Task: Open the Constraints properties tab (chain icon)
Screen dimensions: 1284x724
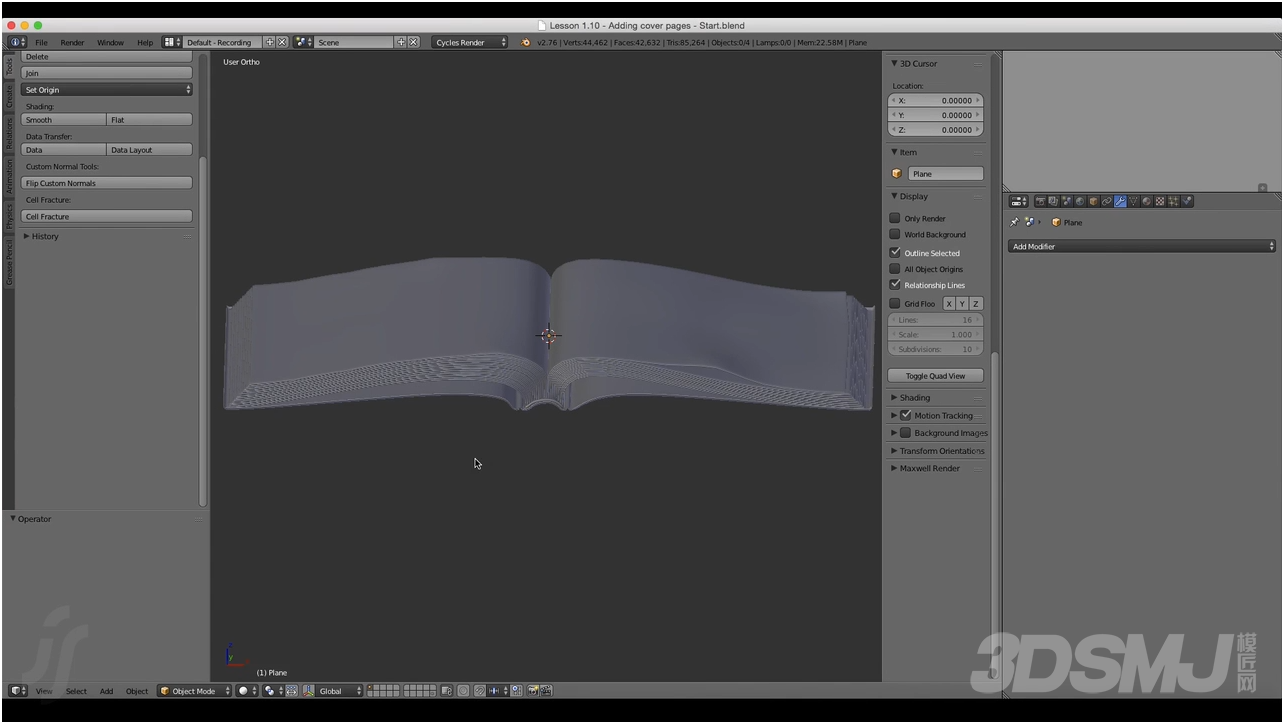Action: tap(1107, 201)
